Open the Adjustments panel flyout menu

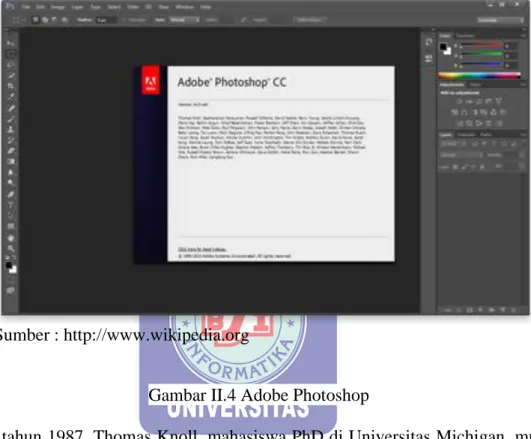point(524,85)
